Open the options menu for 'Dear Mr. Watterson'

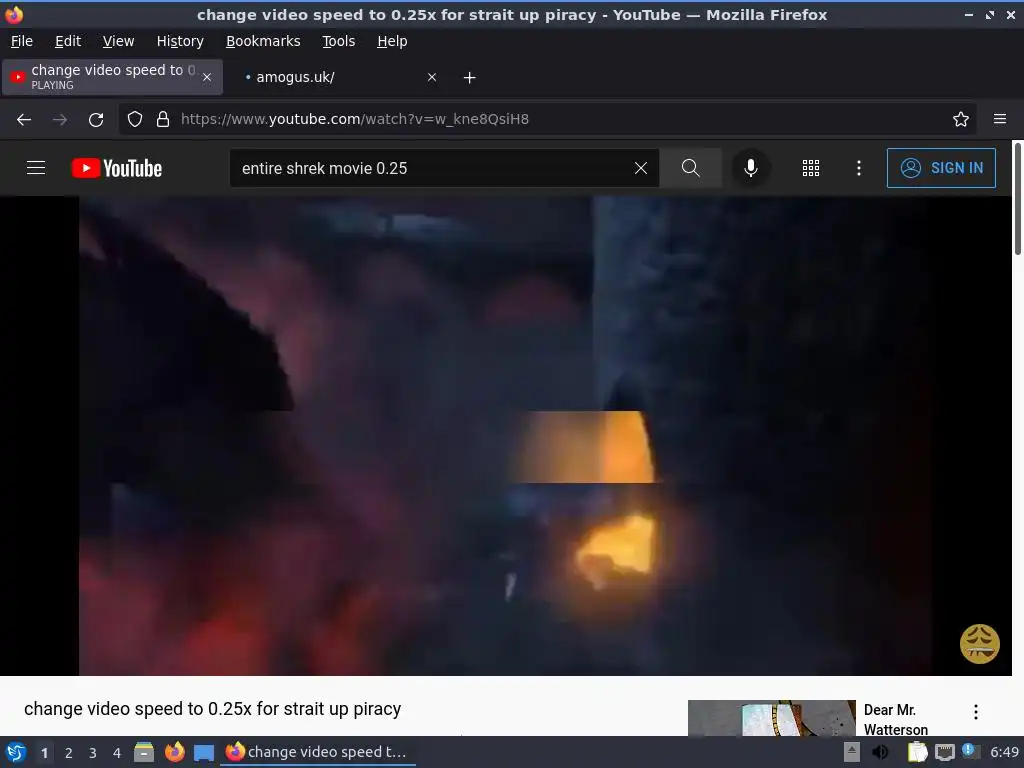point(976,712)
